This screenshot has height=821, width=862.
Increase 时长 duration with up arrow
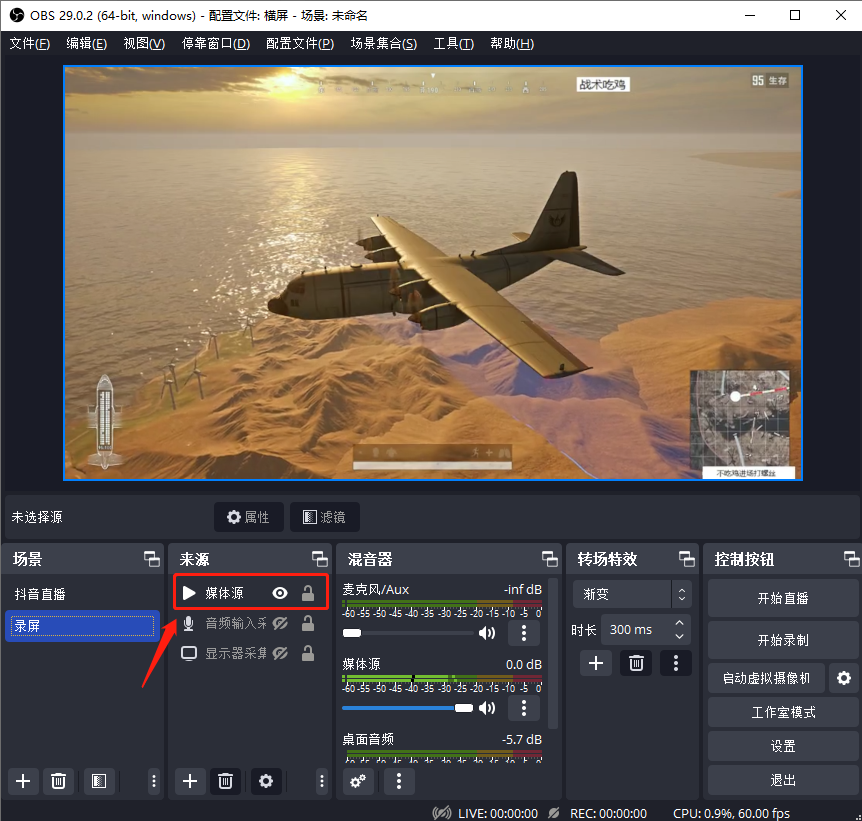point(679,623)
